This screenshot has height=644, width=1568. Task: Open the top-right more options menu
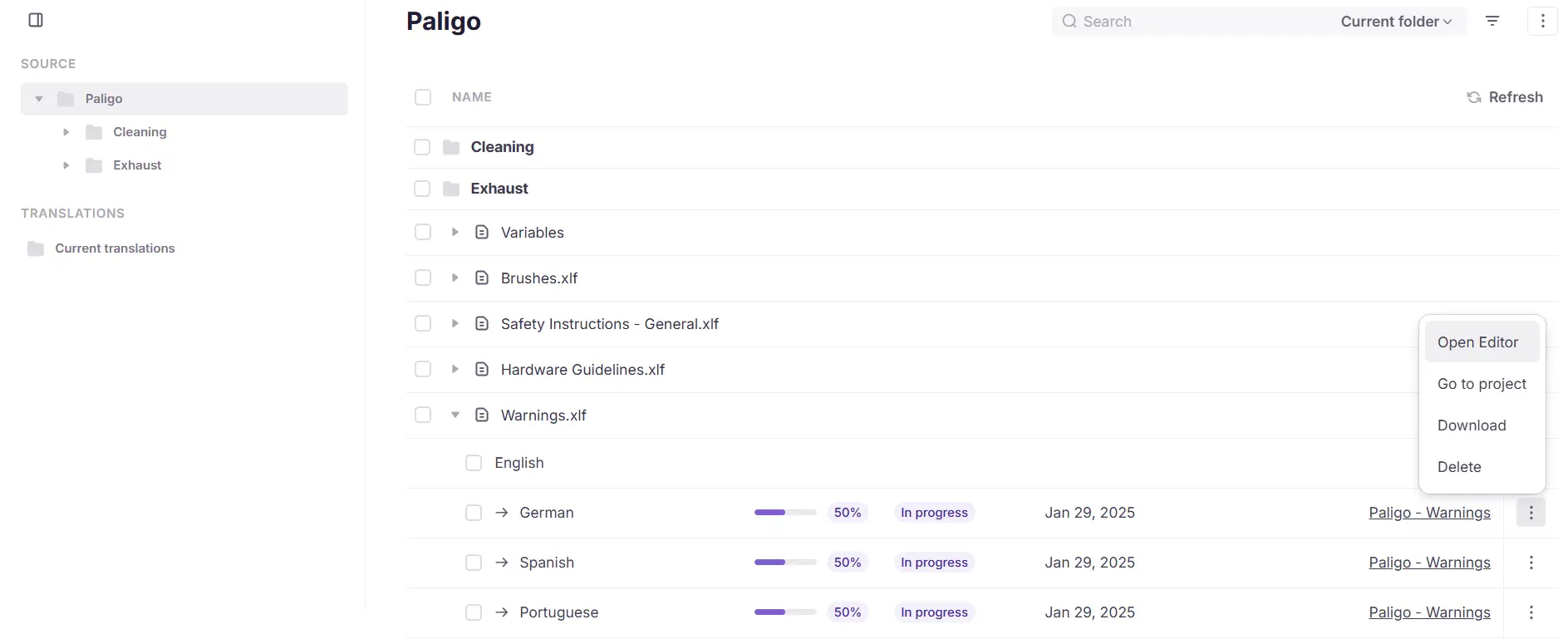[x=1542, y=22]
